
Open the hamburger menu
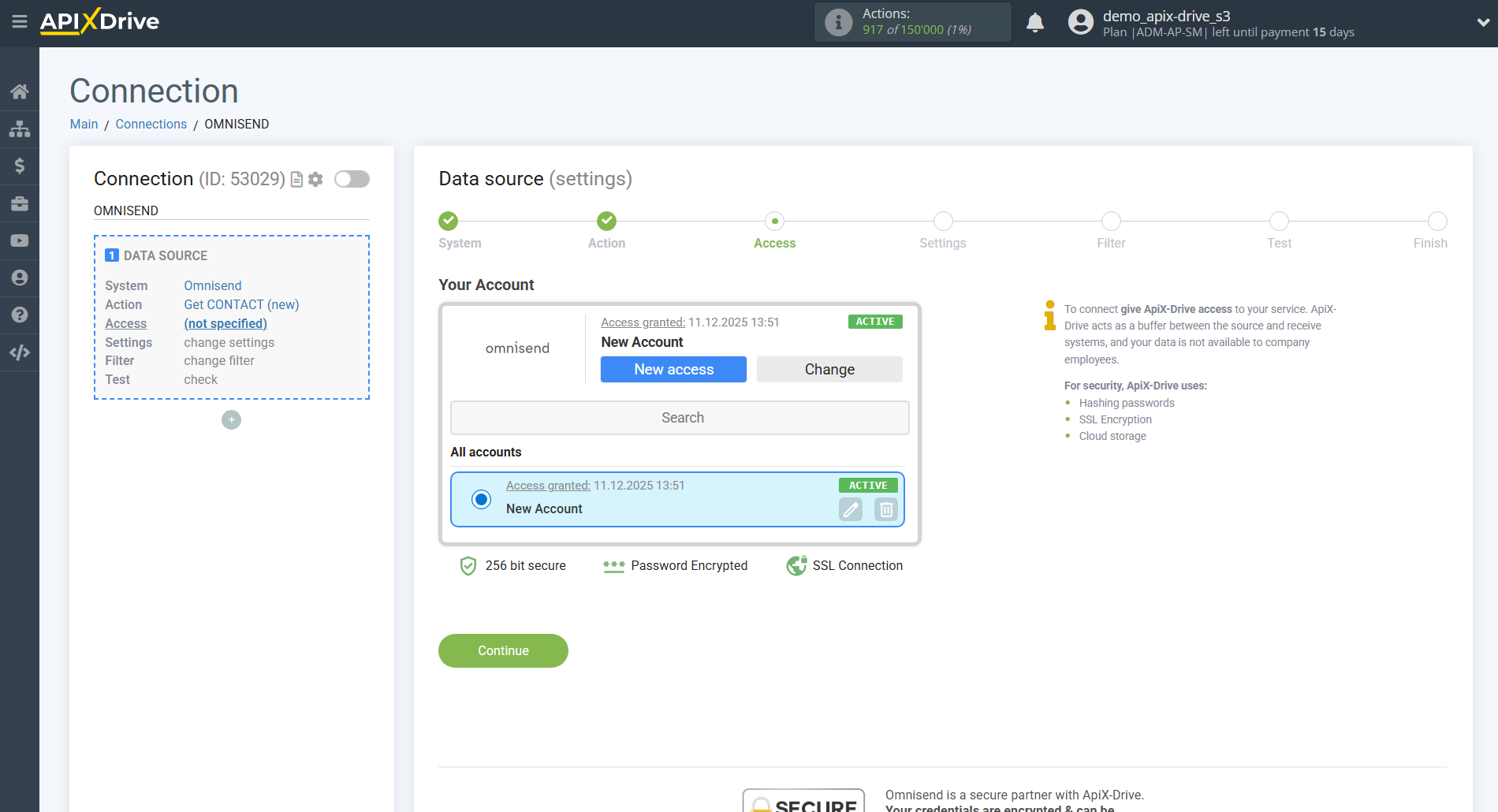coord(20,22)
